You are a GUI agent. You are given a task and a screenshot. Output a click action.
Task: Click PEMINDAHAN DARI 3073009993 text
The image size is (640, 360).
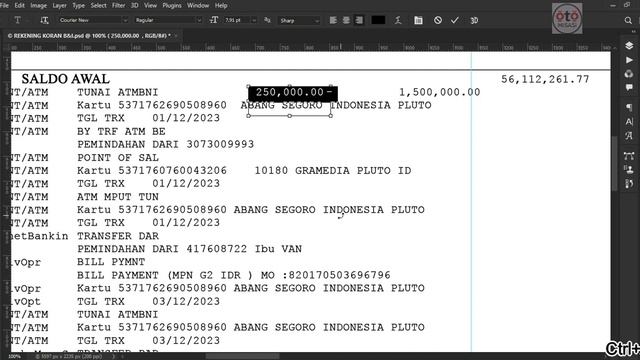pyautogui.click(x=166, y=144)
